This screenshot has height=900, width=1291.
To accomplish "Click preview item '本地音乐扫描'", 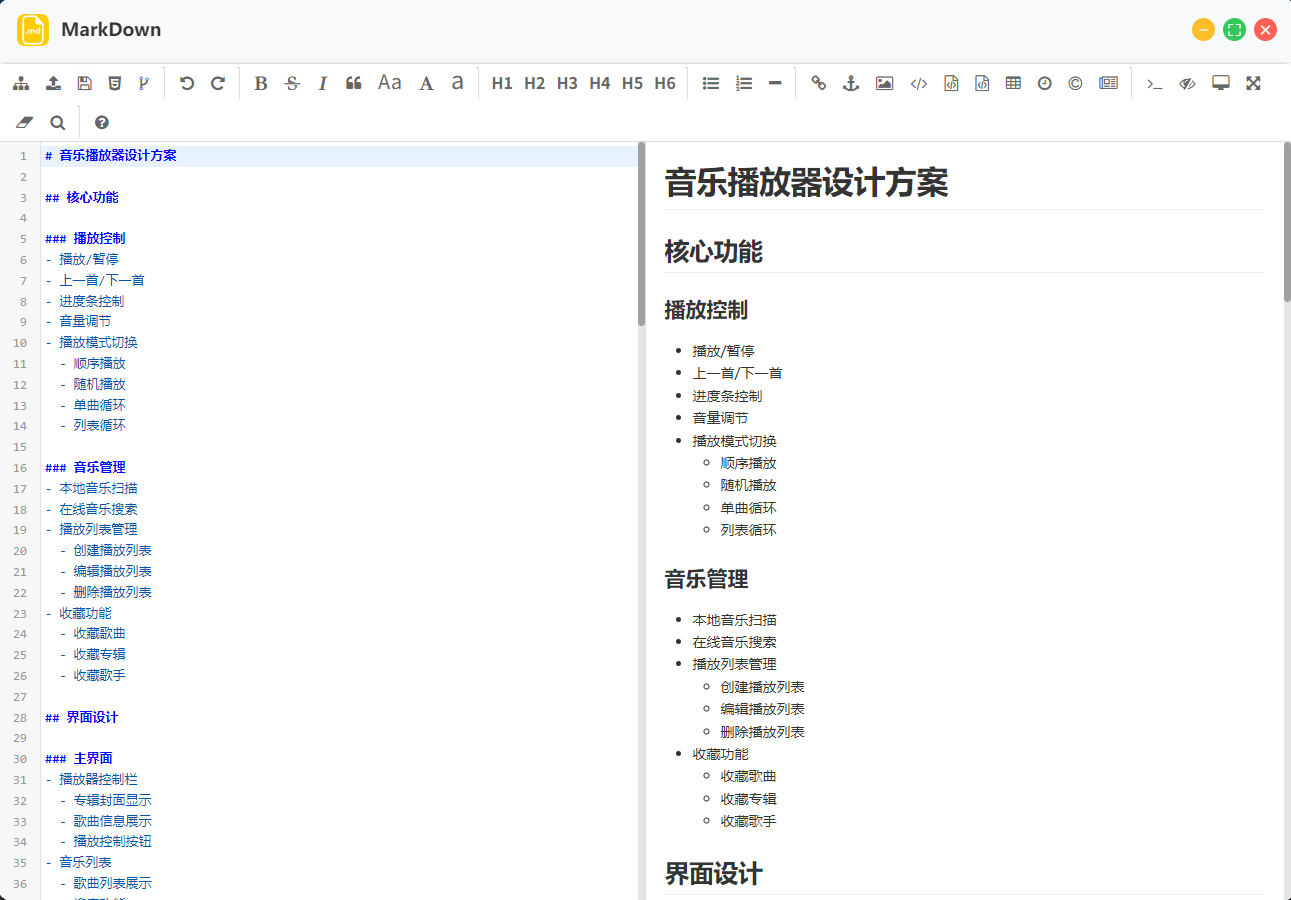I will (734, 620).
